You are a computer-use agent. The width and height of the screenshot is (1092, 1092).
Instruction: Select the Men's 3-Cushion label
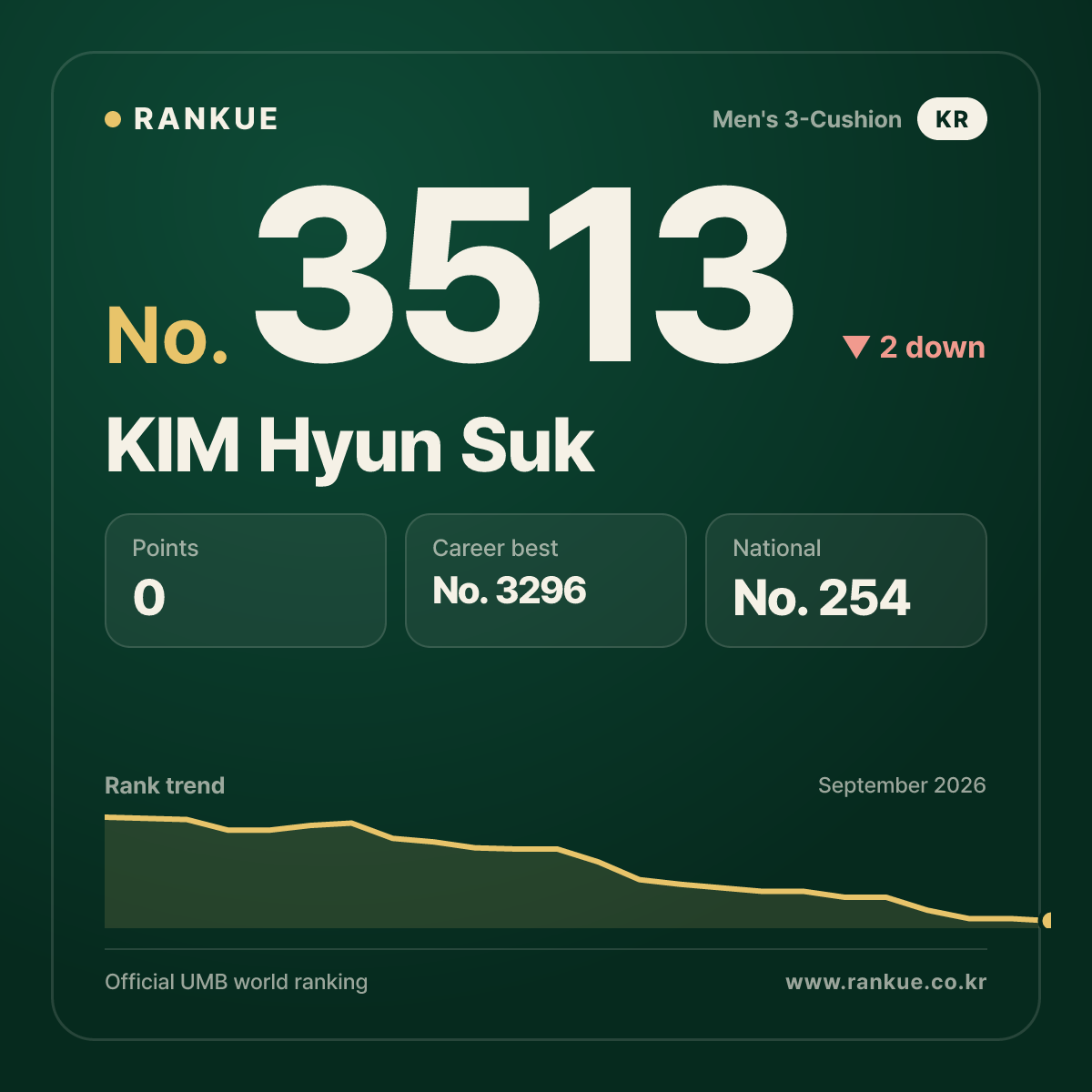pos(807,119)
